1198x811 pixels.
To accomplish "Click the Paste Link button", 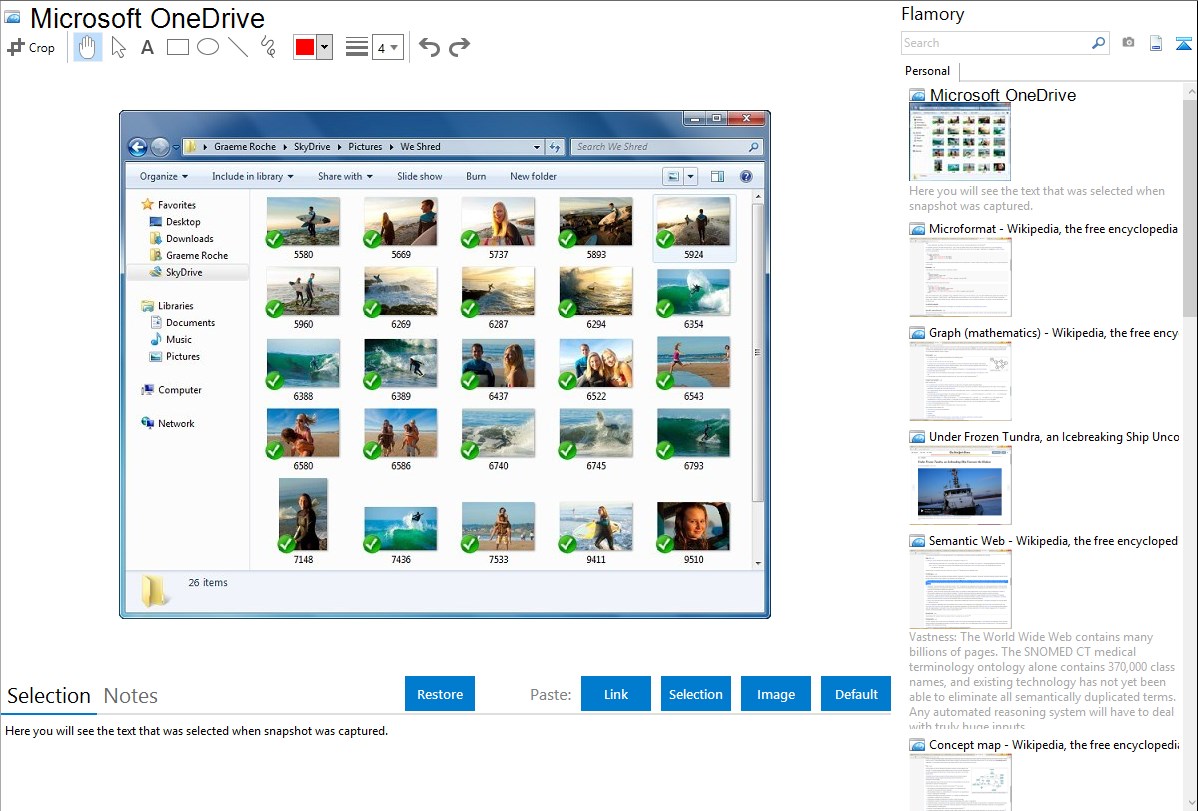I will tap(616, 694).
